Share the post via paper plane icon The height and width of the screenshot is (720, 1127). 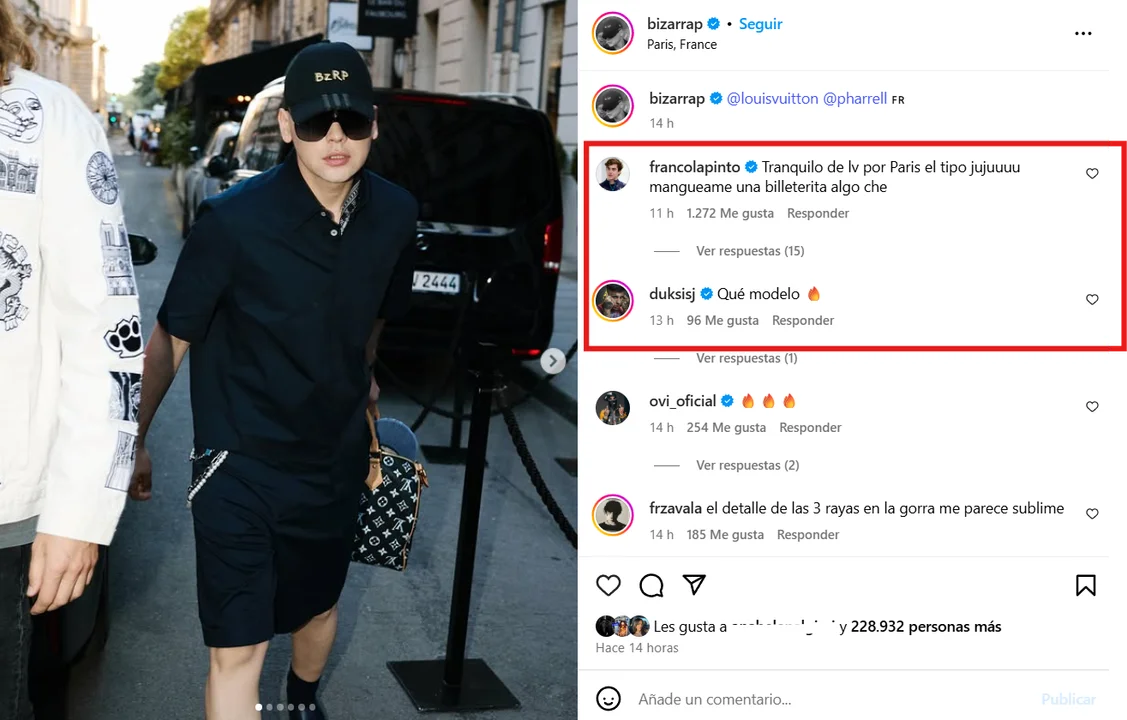pyautogui.click(x=694, y=585)
